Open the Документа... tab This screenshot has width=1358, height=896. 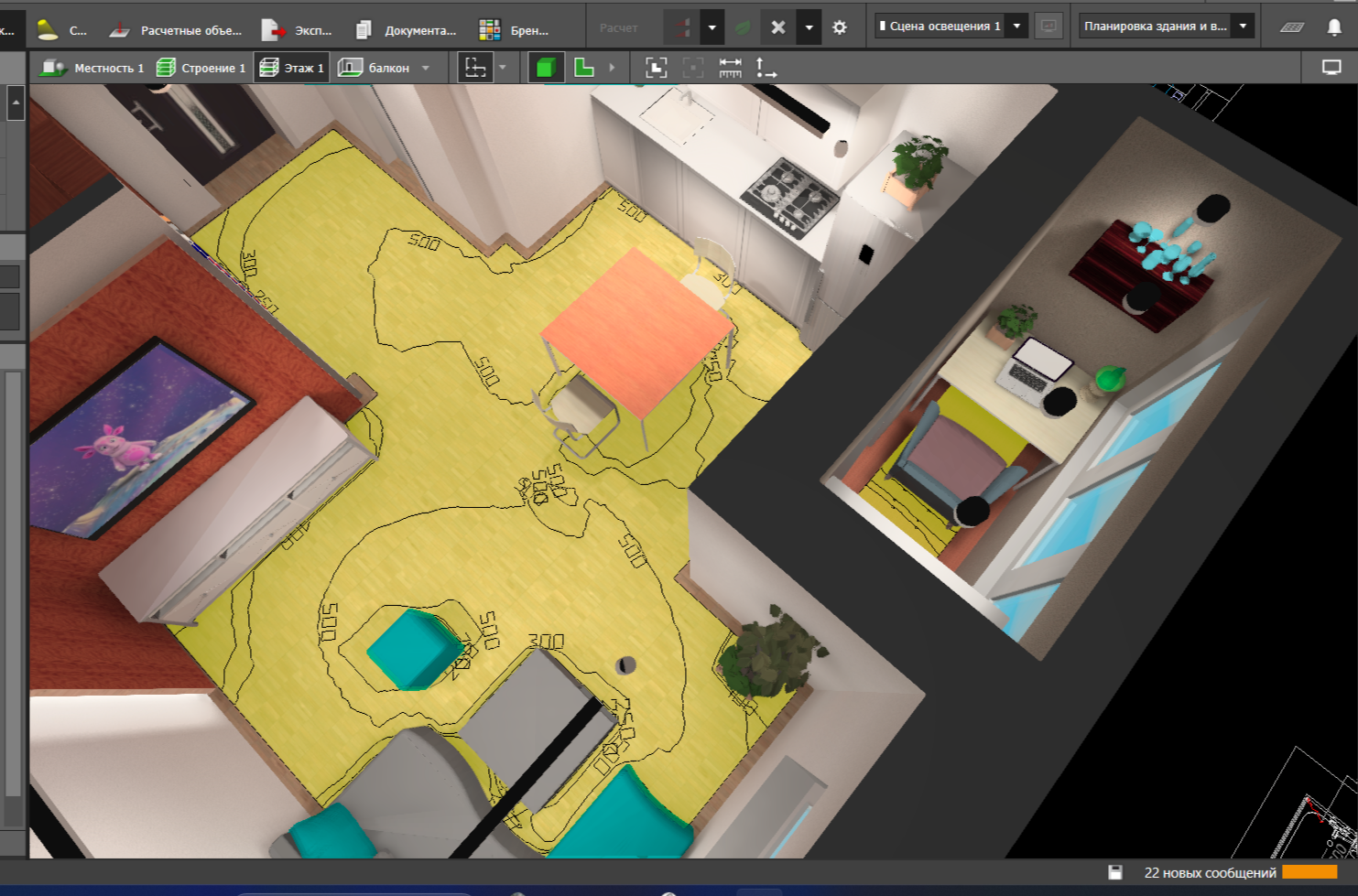point(406,30)
